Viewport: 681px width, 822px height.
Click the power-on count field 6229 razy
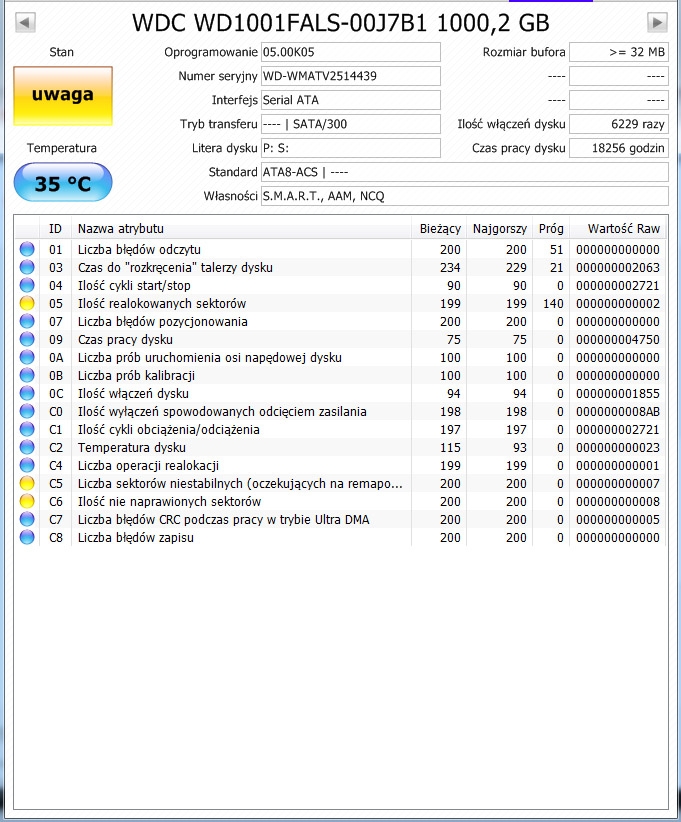(619, 124)
